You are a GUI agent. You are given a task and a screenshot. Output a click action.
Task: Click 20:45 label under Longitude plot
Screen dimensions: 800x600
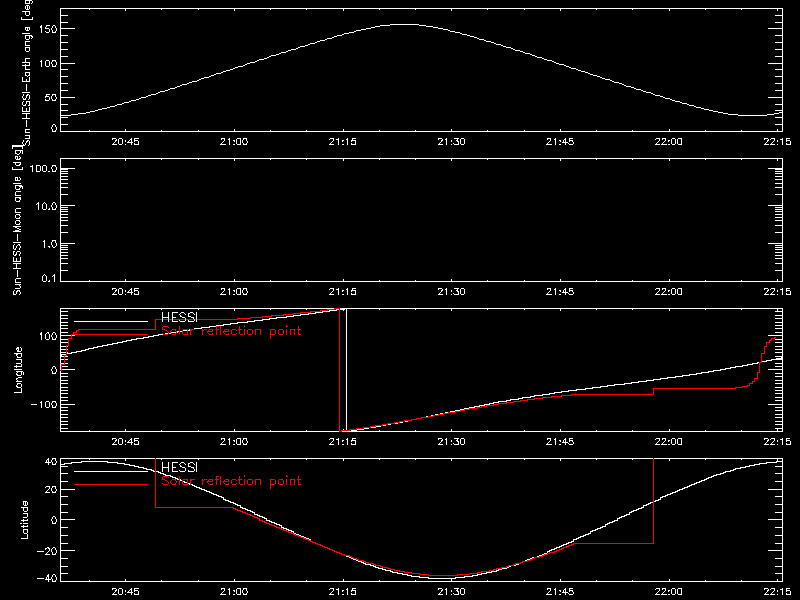pyautogui.click(x=126, y=442)
